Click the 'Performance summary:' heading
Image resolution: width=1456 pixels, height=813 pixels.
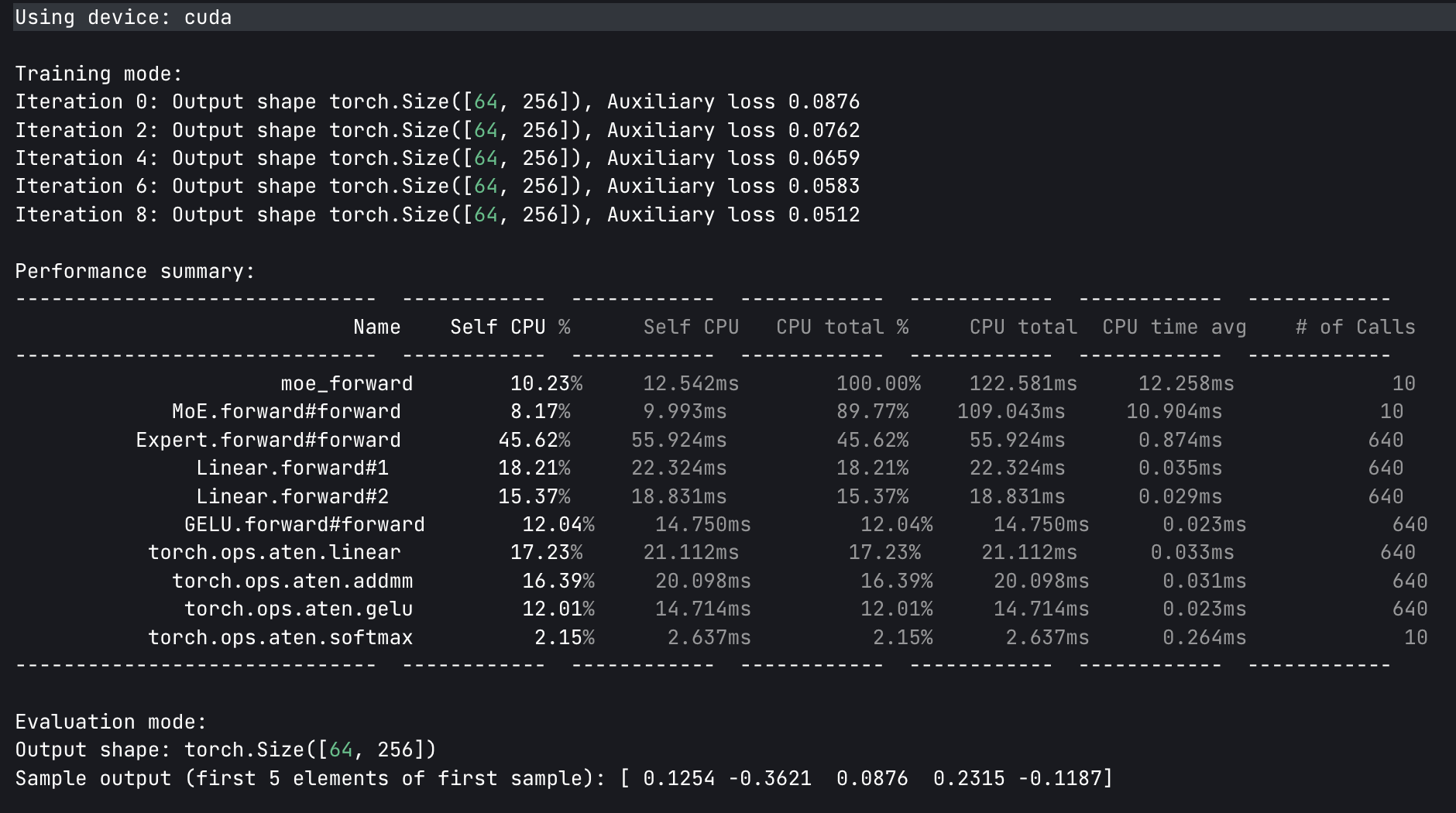pyautogui.click(x=135, y=271)
